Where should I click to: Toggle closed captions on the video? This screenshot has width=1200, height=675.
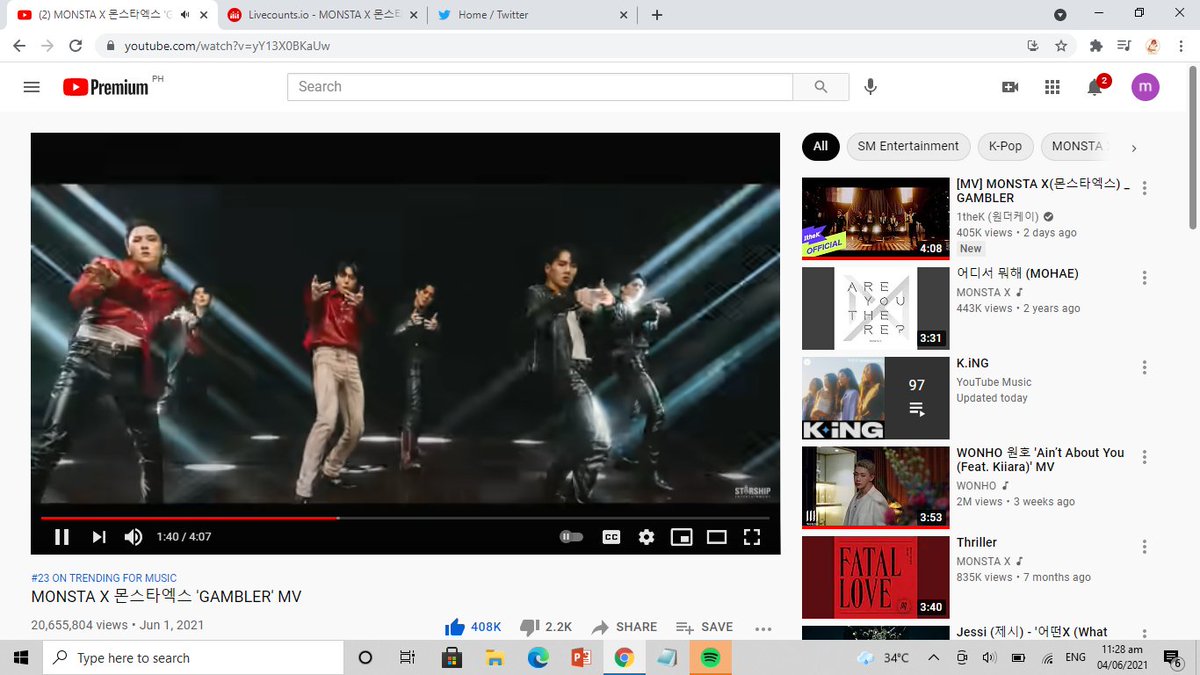click(x=611, y=537)
